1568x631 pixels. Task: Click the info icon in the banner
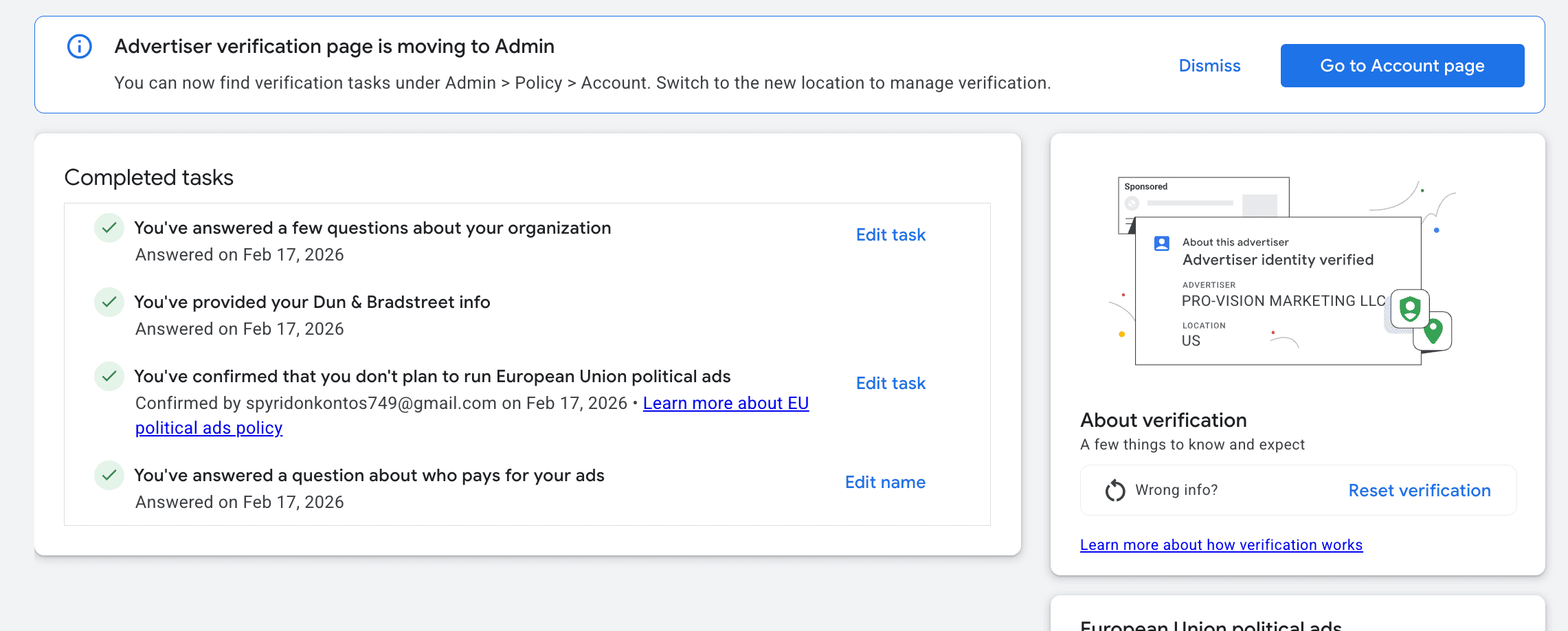coord(80,47)
